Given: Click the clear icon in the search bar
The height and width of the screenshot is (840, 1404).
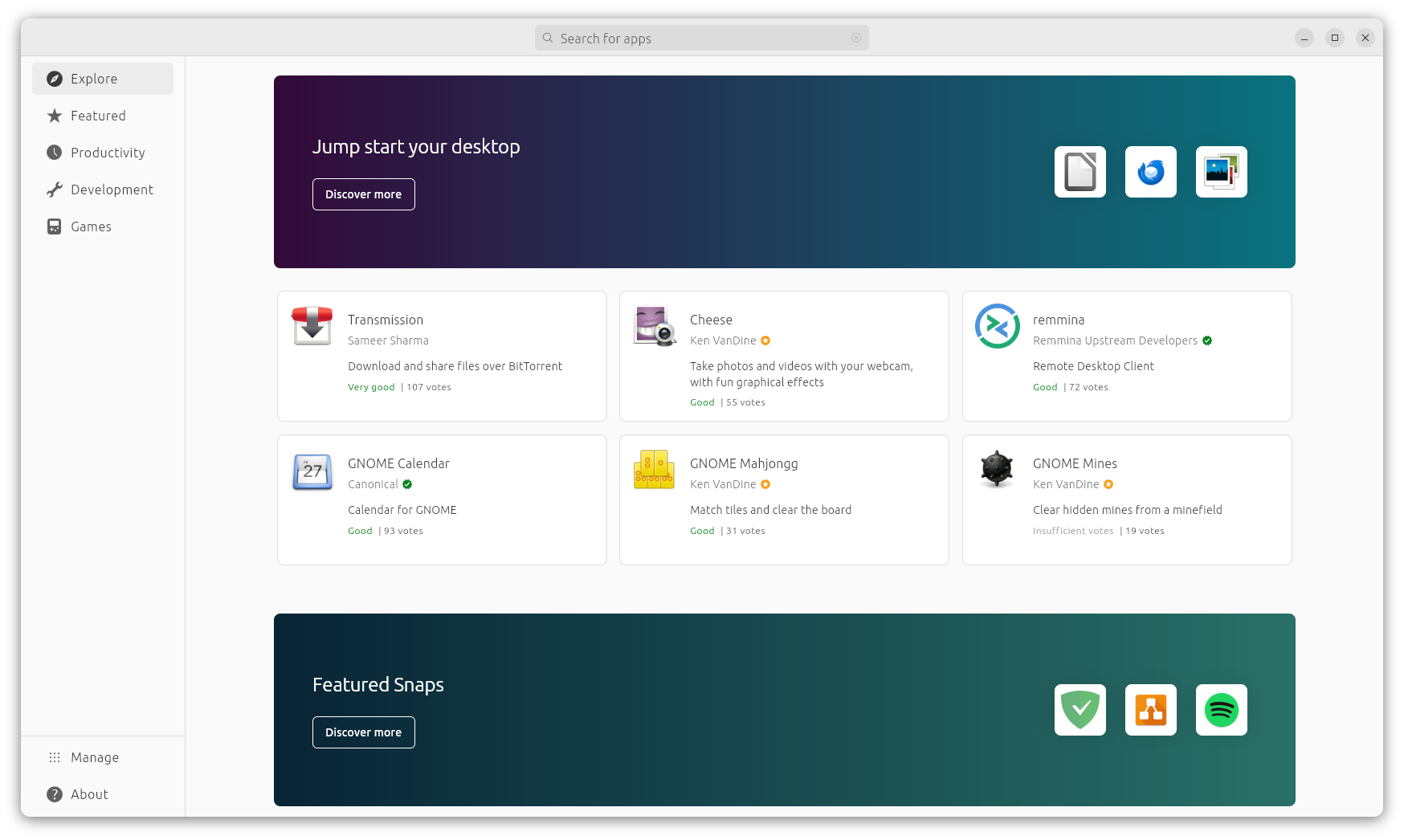Looking at the screenshot, I should point(856,38).
